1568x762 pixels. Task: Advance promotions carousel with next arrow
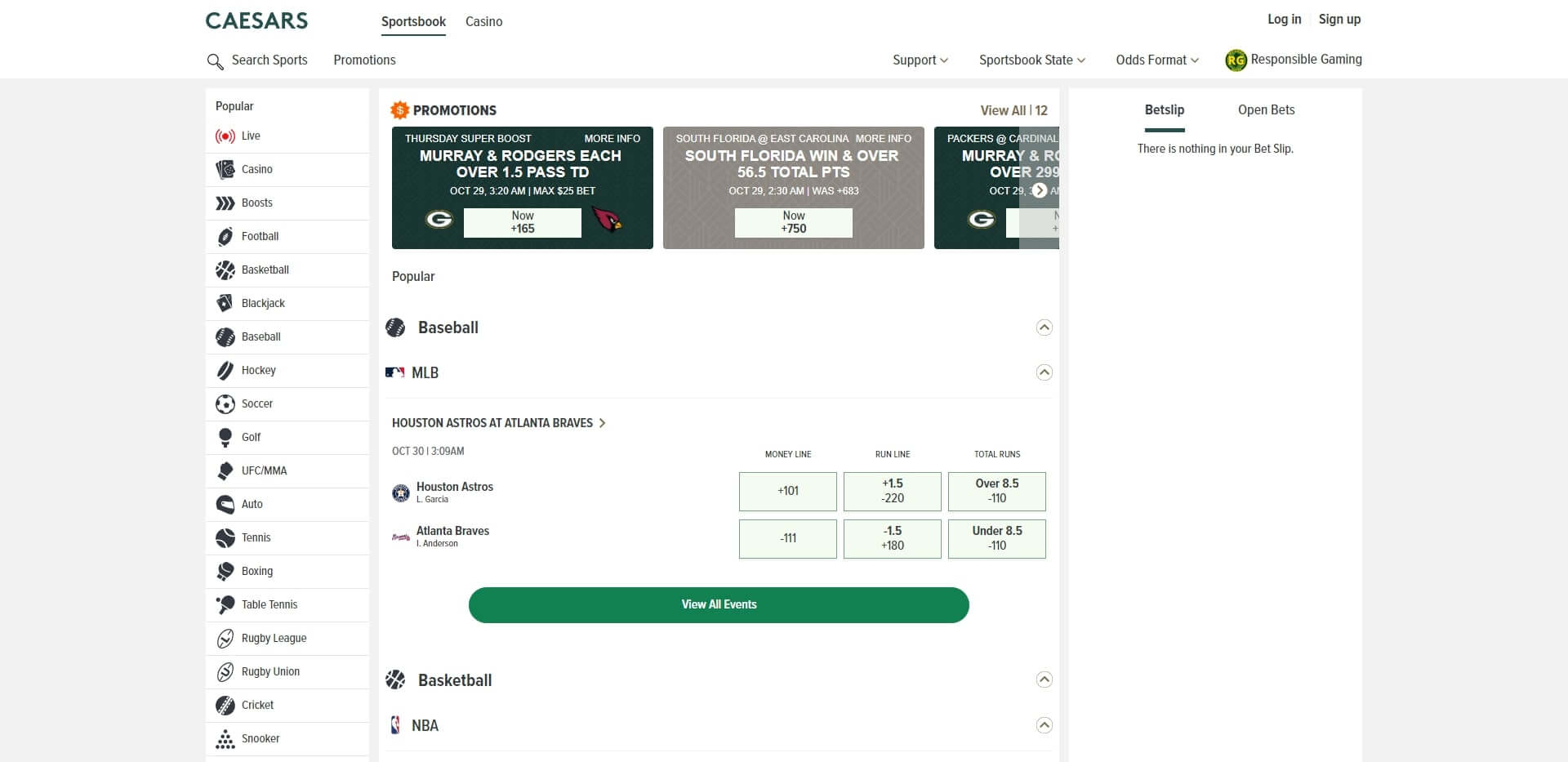point(1039,190)
